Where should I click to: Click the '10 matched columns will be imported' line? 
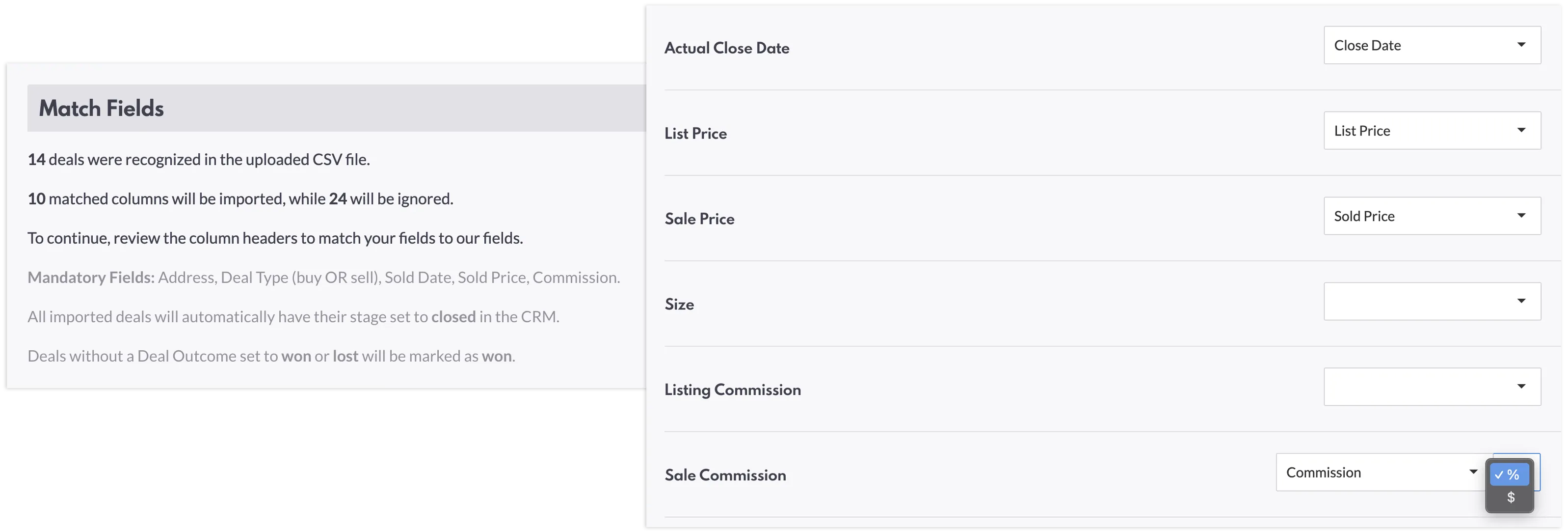[x=240, y=198]
